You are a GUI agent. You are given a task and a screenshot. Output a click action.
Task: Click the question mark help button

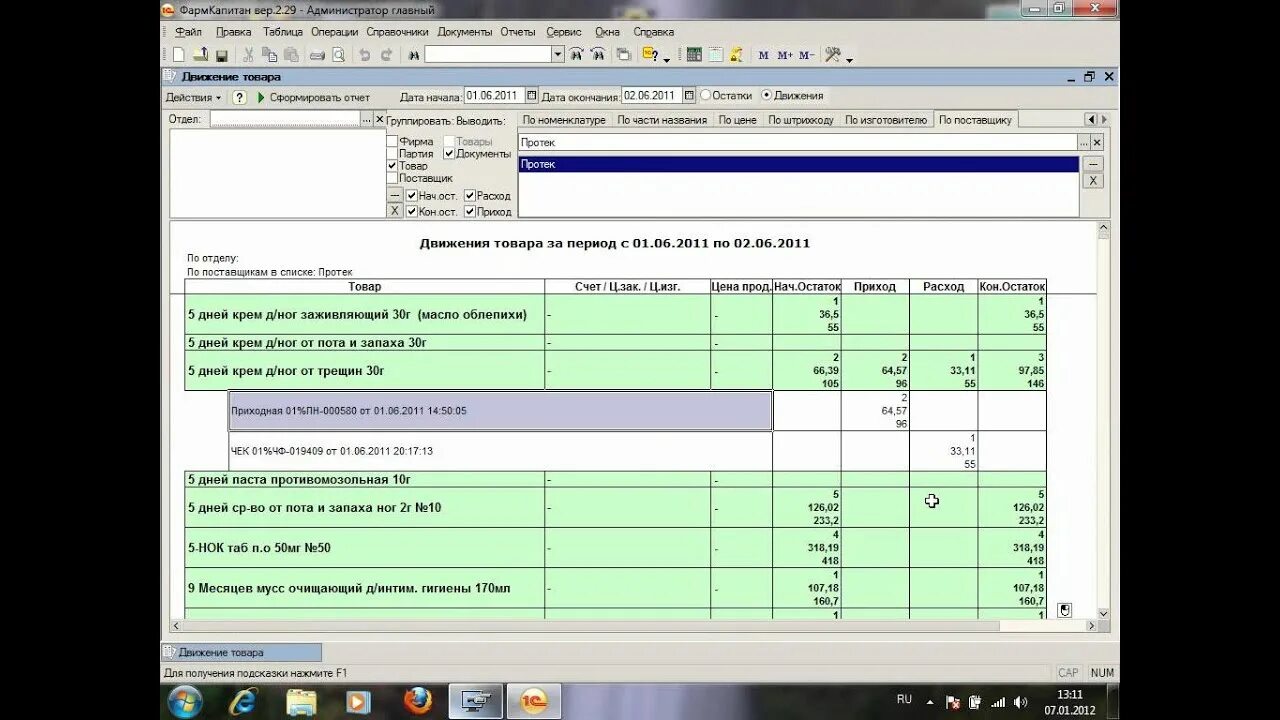tap(240, 97)
